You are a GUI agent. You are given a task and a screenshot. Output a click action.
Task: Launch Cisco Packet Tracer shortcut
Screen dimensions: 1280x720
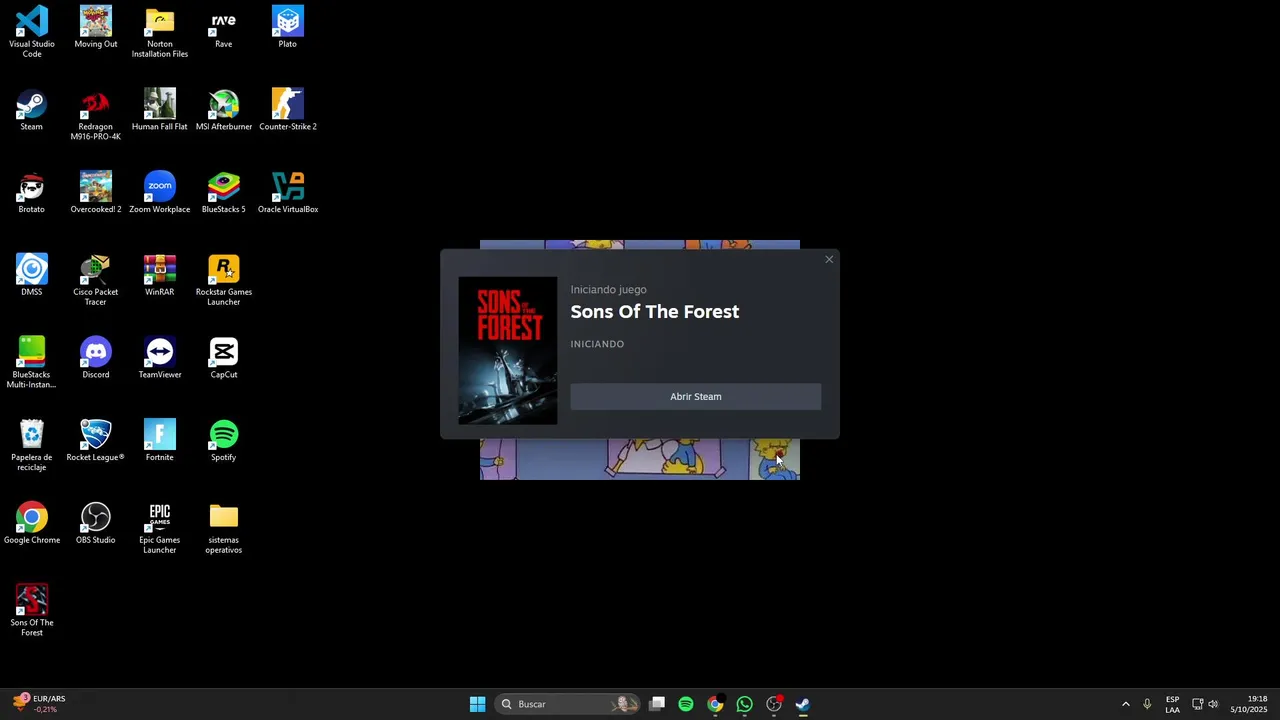coord(96,280)
